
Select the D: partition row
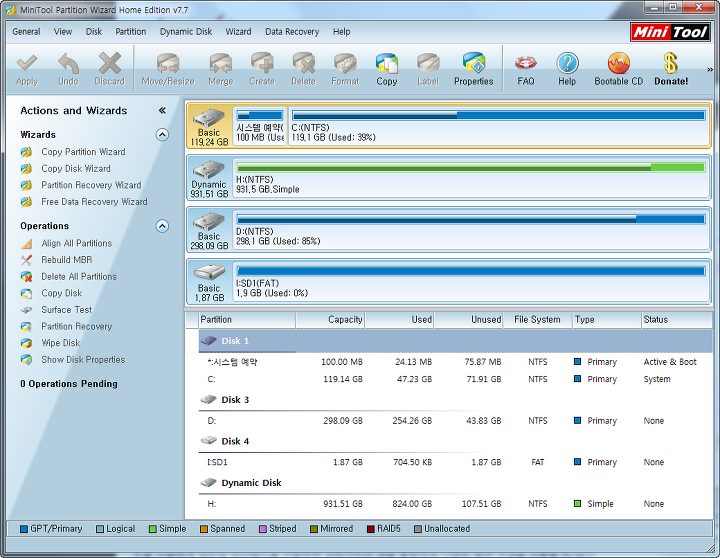click(455, 421)
